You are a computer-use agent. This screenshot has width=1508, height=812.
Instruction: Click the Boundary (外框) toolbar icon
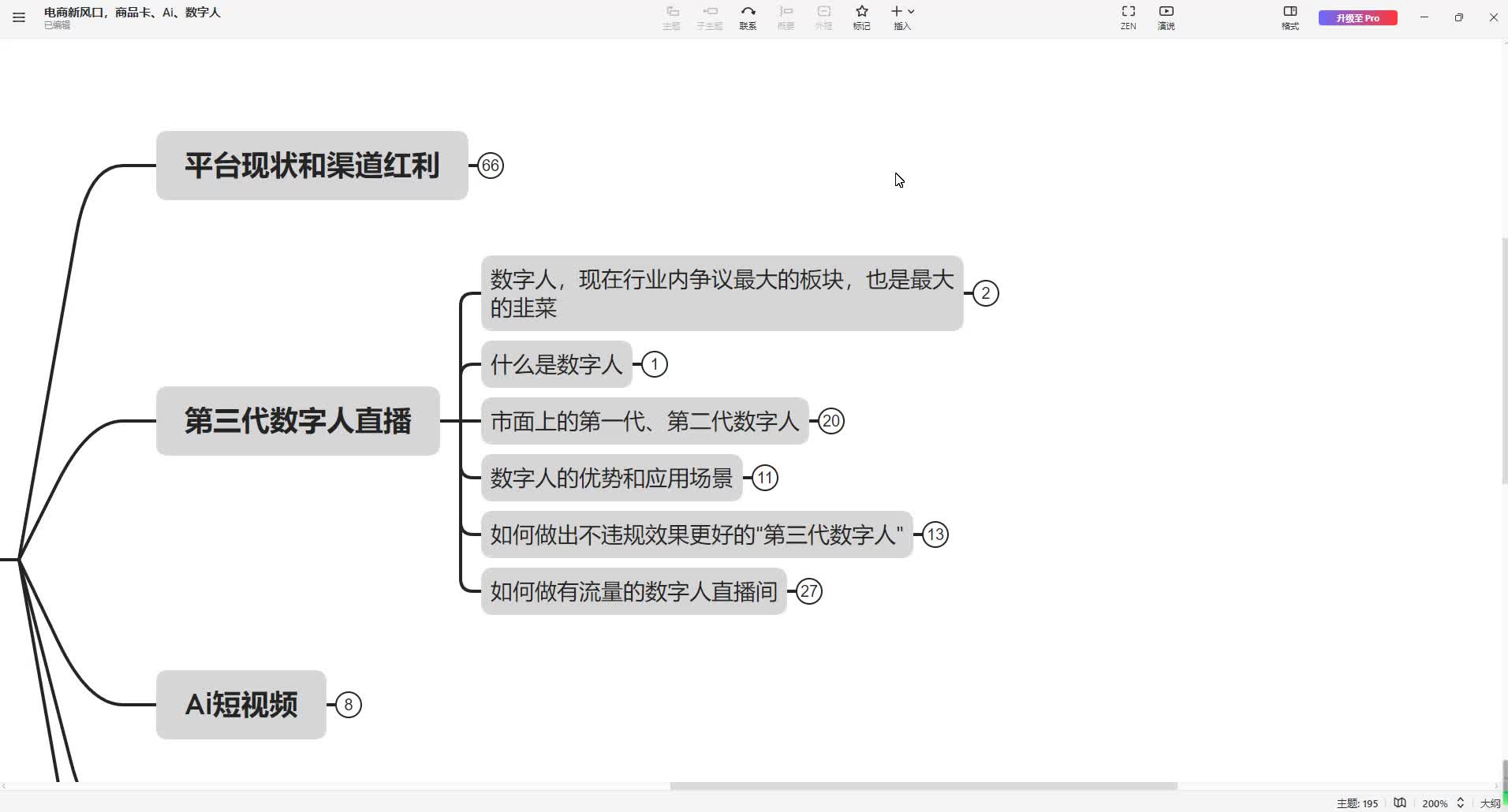click(x=823, y=17)
